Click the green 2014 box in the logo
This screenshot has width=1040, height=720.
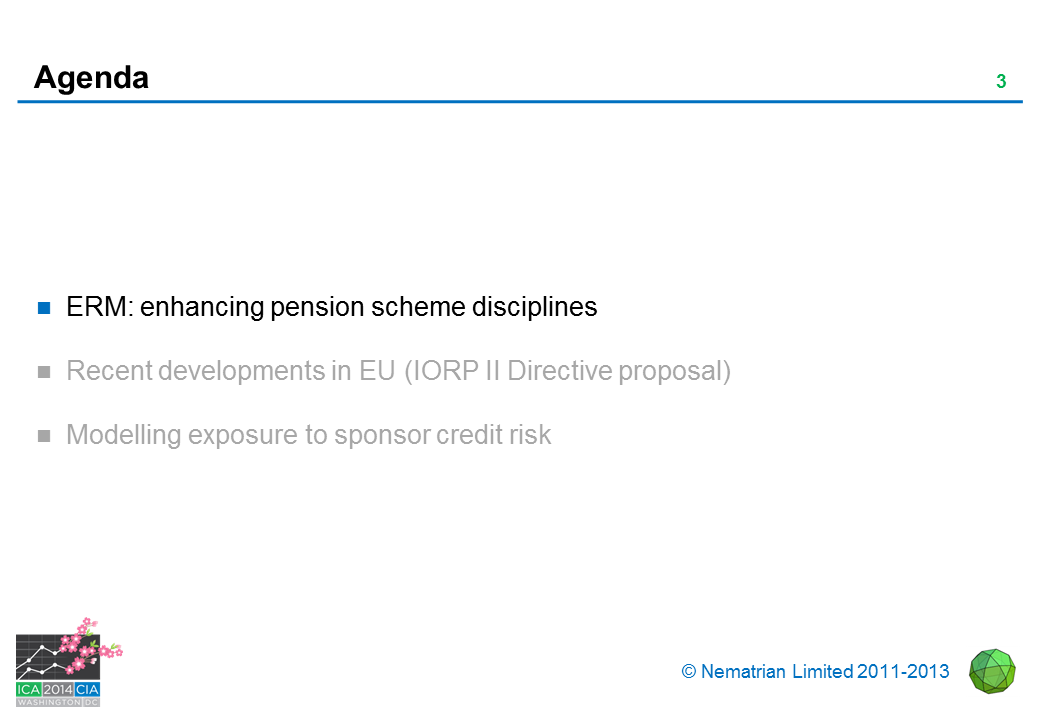tap(58, 688)
